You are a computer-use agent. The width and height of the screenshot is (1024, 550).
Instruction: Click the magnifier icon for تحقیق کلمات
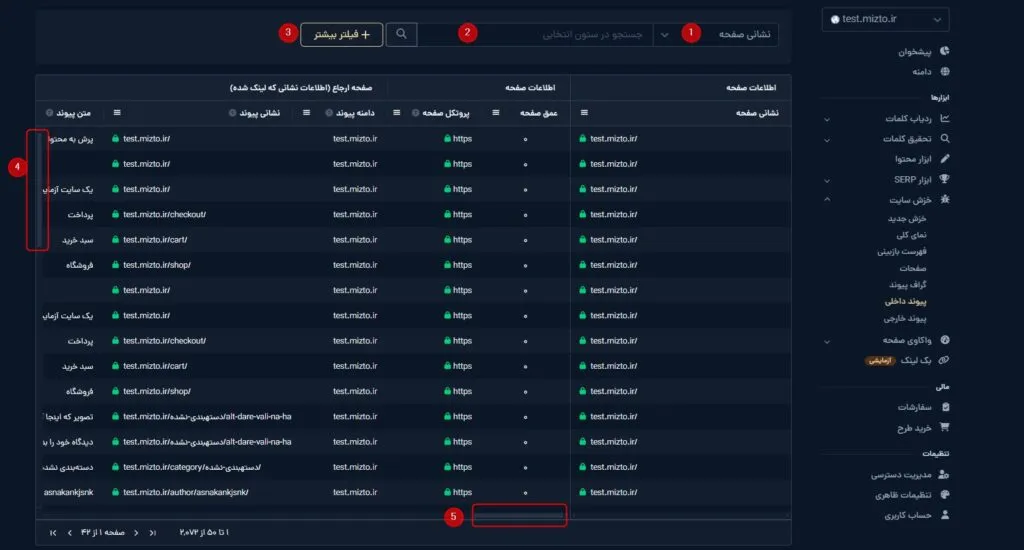tap(944, 138)
